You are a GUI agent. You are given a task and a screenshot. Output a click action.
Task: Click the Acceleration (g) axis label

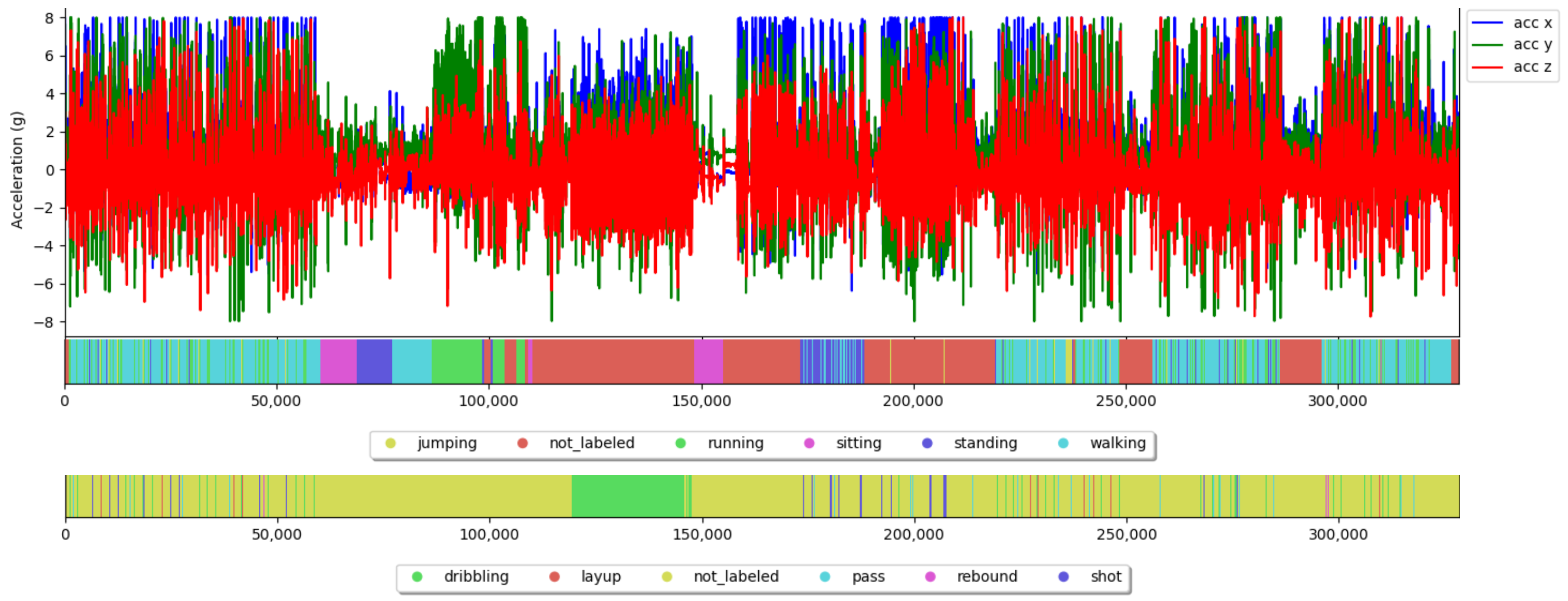[17, 170]
